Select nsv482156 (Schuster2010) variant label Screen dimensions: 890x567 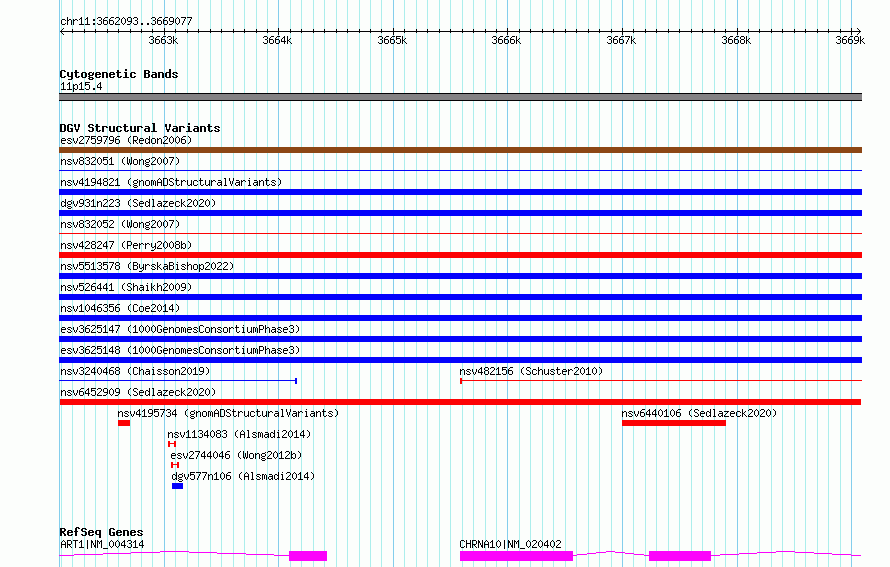coord(531,371)
